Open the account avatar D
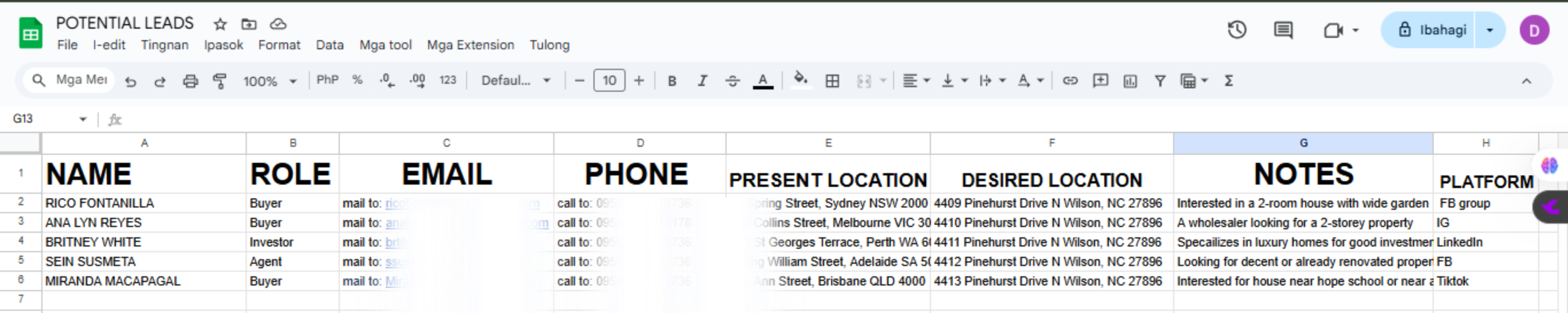Image resolution: width=1568 pixels, height=313 pixels. pyautogui.click(x=1534, y=30)
